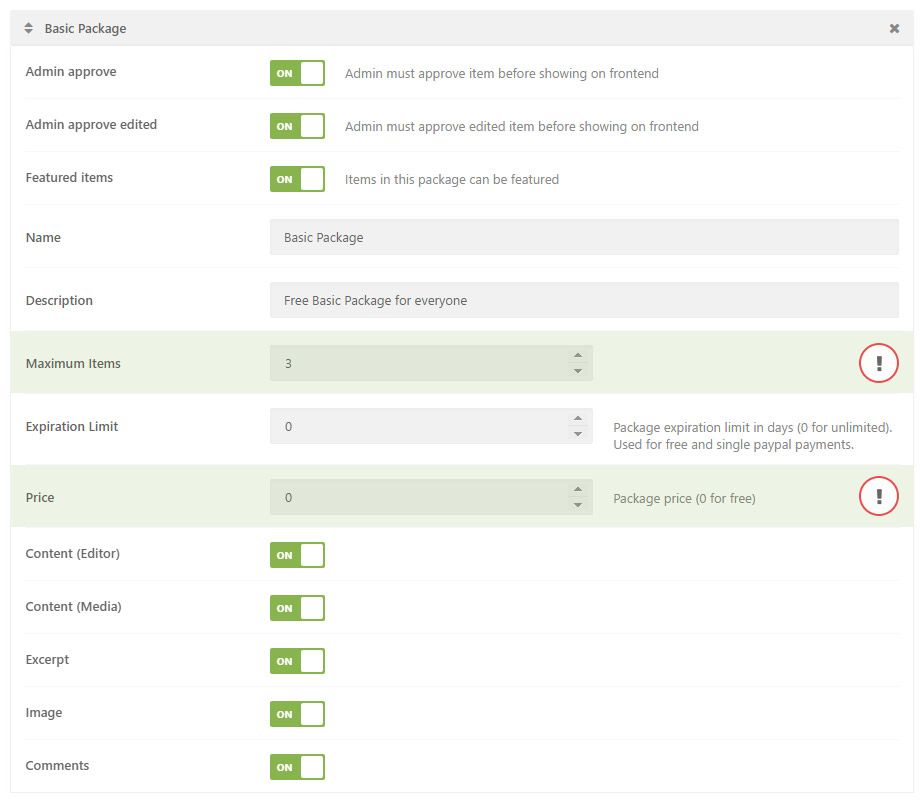Image resolution: width=924 pixels, height=803 pixels.
Task: Toggle the Image switch
Action: pos(298,714)
